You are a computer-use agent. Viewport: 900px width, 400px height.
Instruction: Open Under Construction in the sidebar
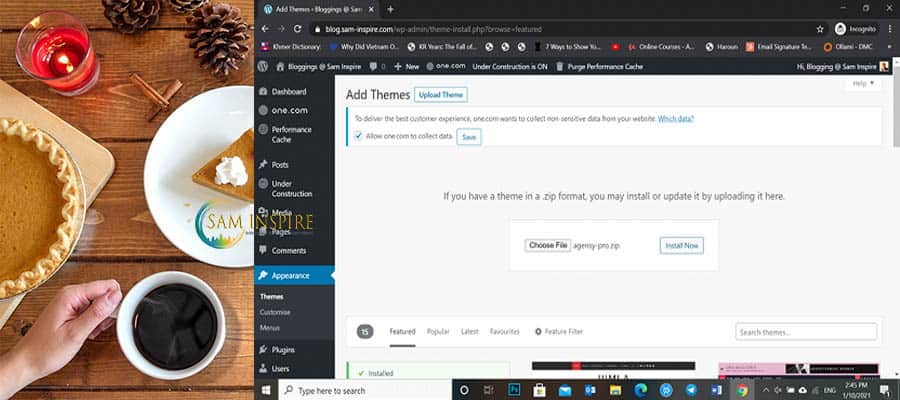[x=292, y=189]
